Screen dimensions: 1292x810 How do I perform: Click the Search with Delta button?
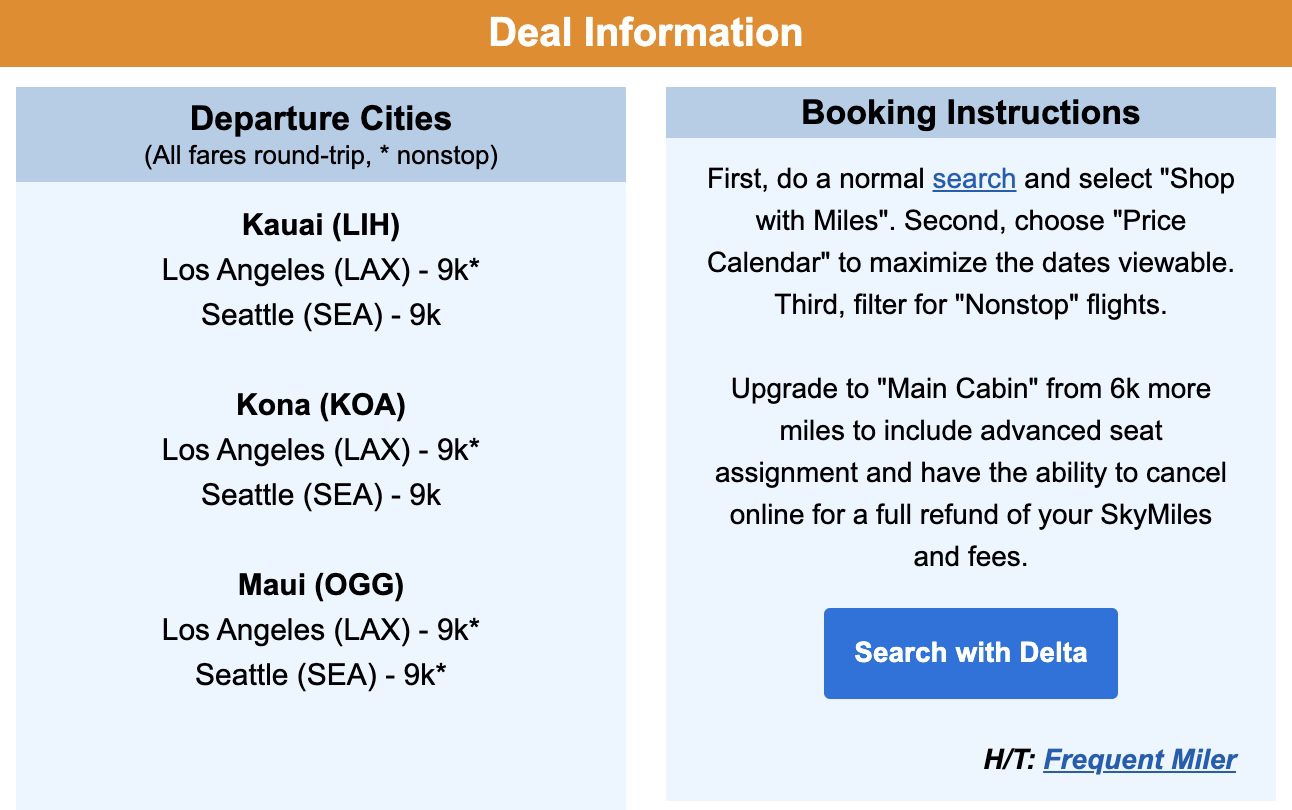[x=969, y=652]
